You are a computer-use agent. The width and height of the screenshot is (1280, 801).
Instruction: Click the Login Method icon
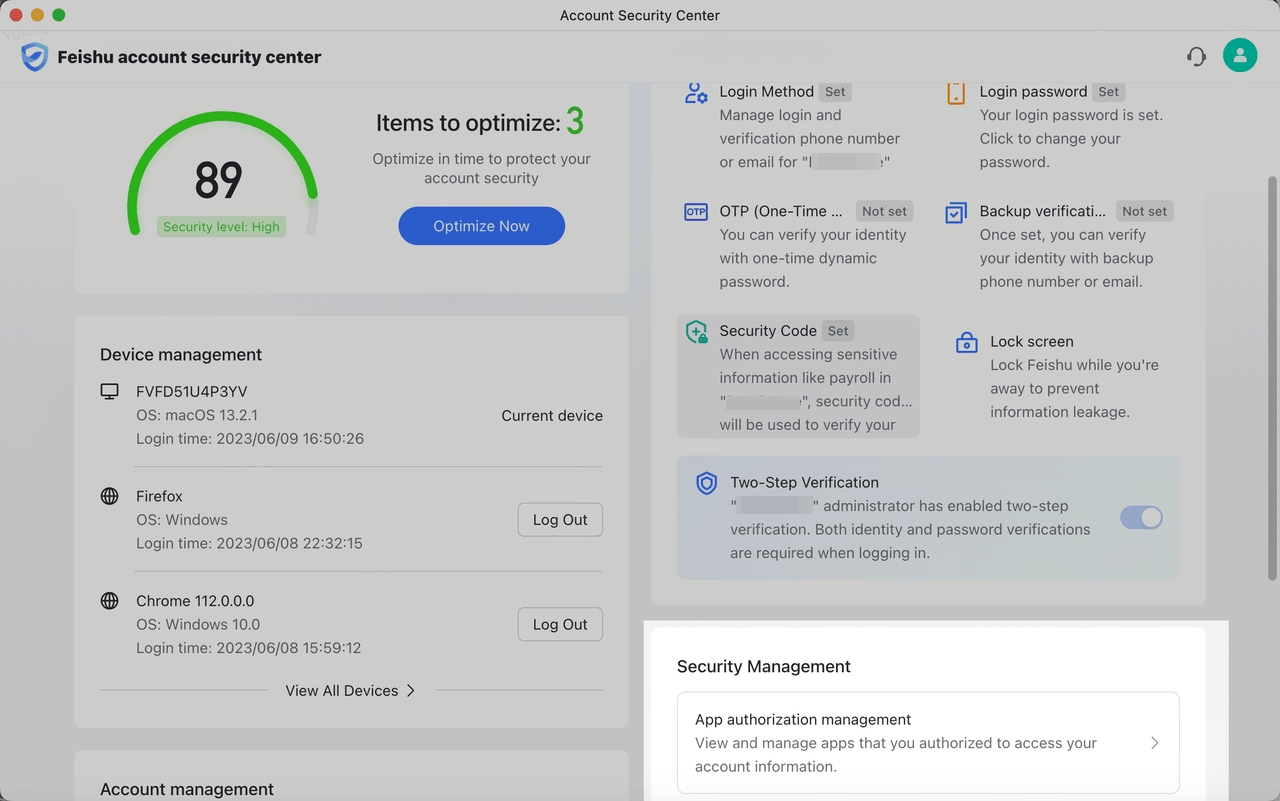696,91
